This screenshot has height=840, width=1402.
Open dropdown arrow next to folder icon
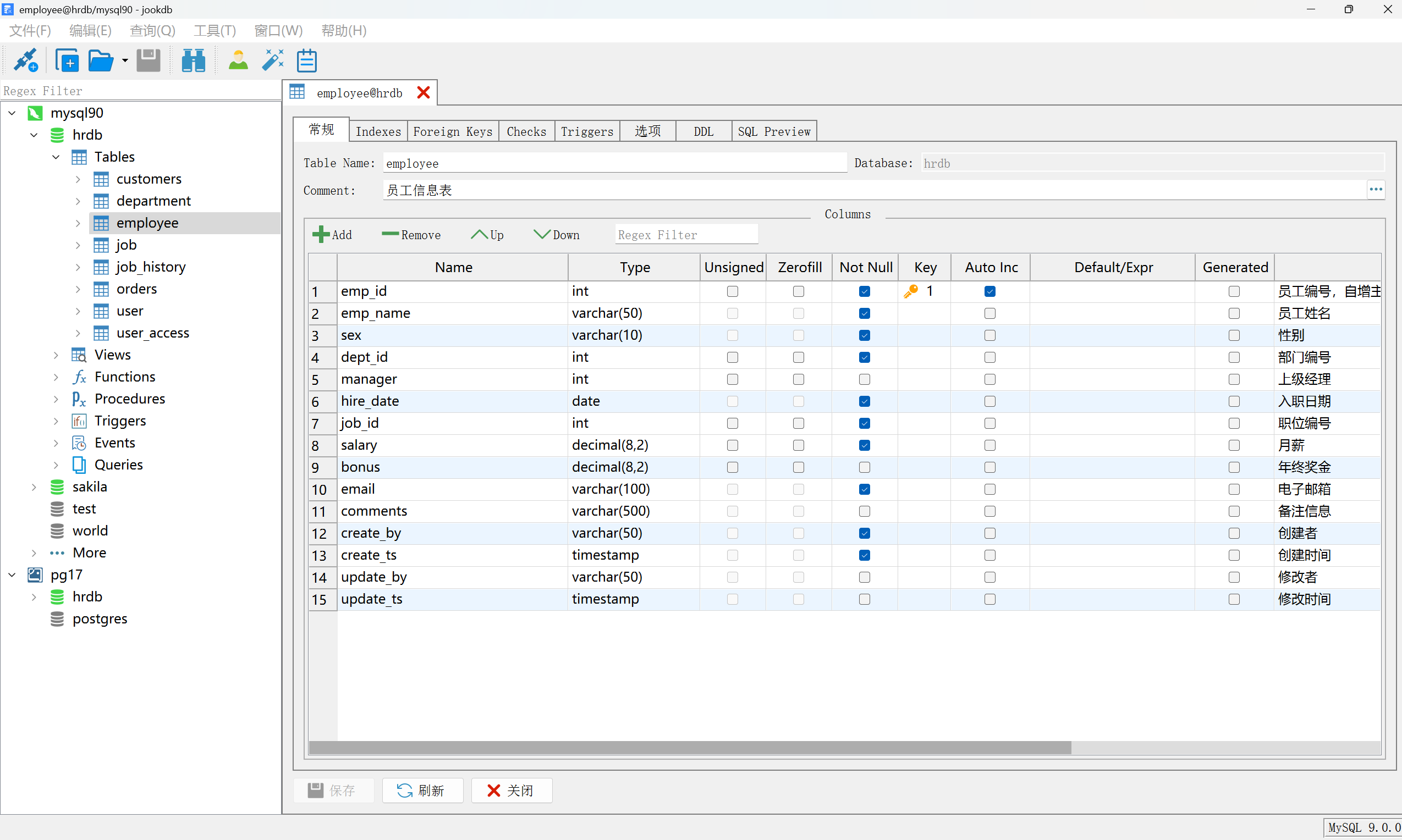click(124, 60)
